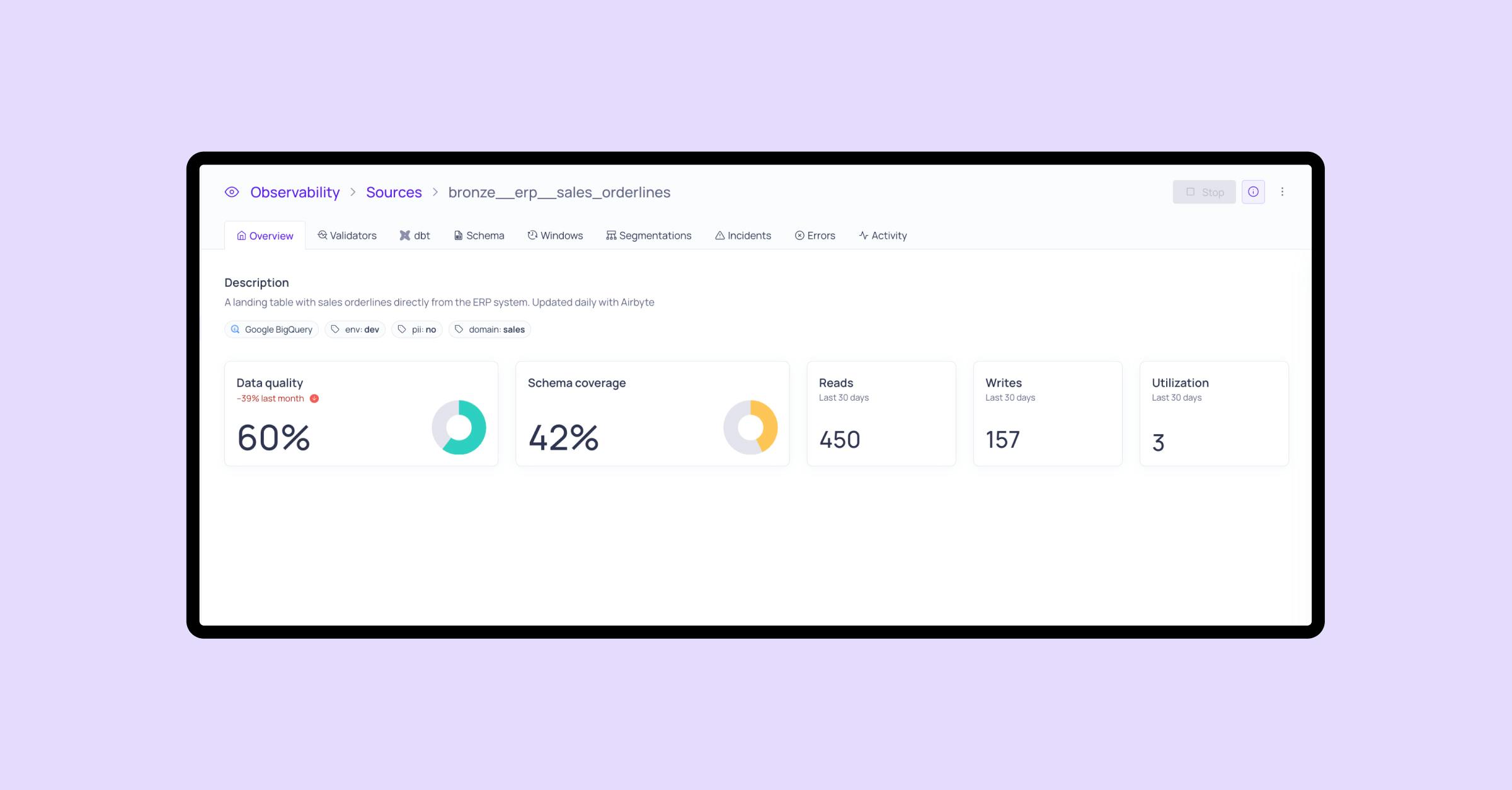Click the Google BigQuery source badge

point(272,329)
